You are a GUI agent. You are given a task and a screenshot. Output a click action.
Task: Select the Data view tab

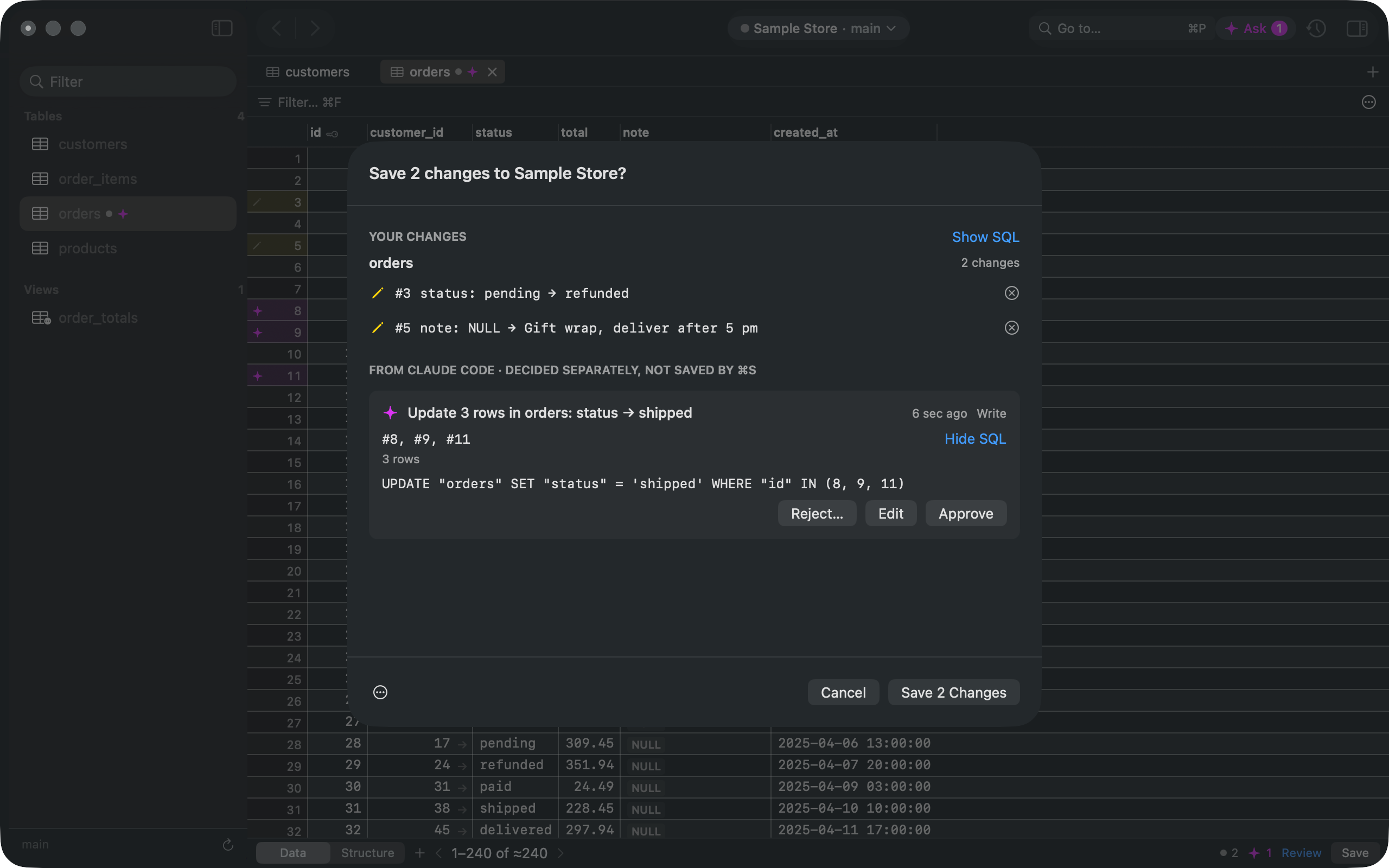point(293,853)
